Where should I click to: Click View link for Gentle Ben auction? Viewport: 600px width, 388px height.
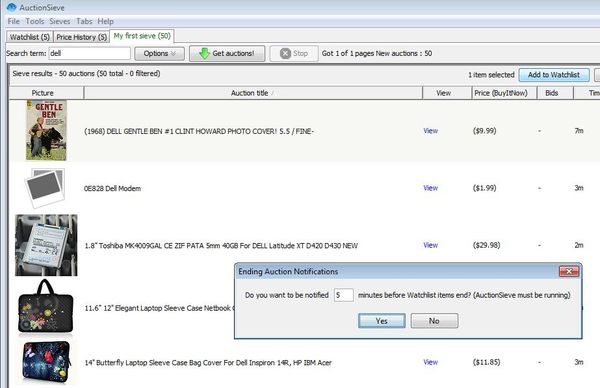coord(430,131)
